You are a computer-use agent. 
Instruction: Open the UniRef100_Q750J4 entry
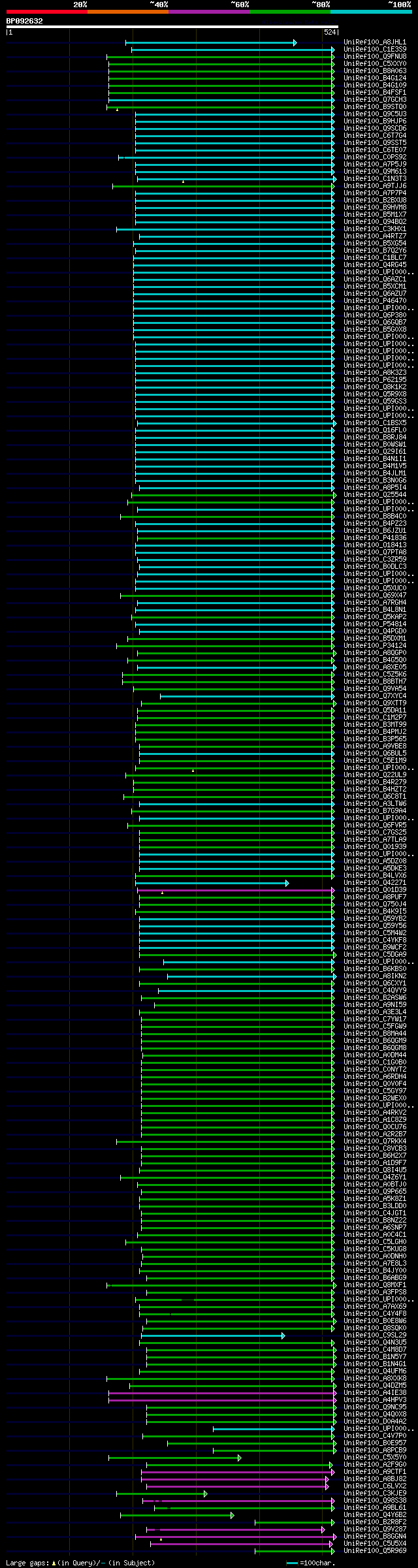point(375,904)
